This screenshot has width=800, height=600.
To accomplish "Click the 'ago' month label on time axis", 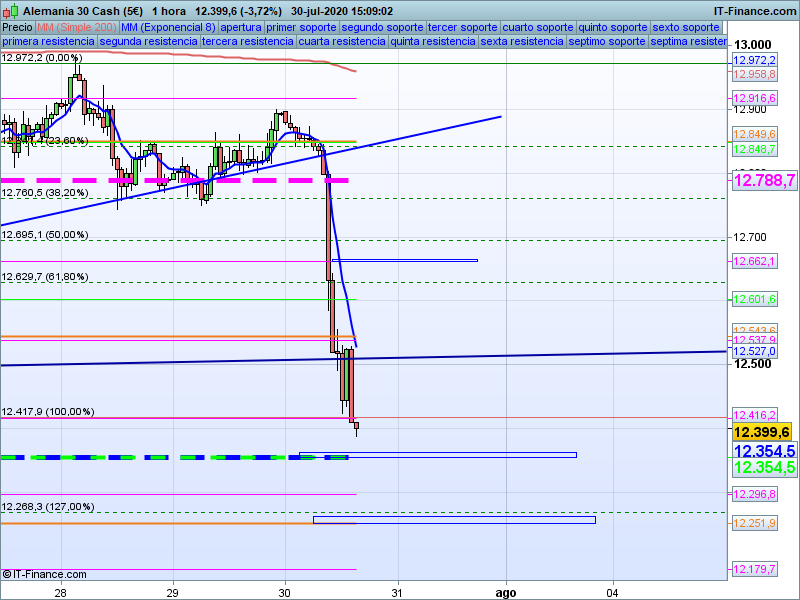I will 506,593.
